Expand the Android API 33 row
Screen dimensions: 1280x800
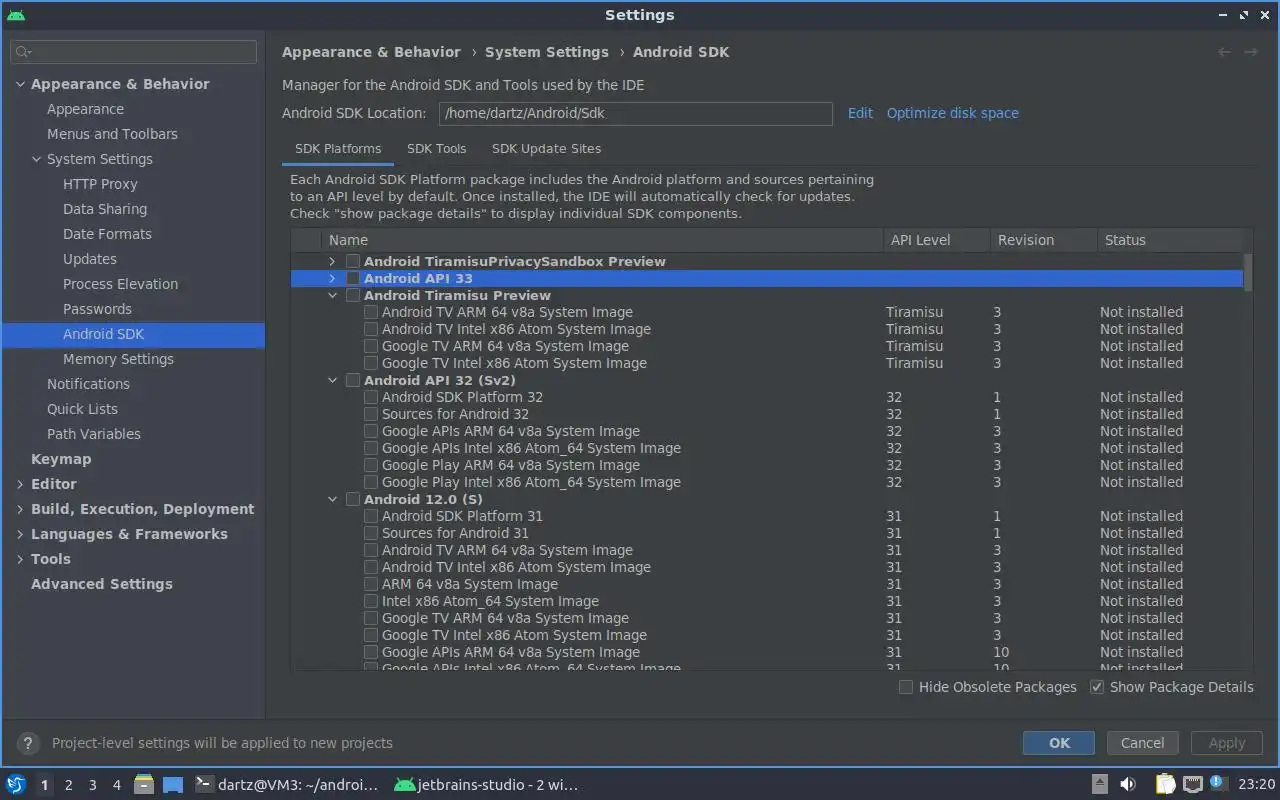click(x=333, y=279)
